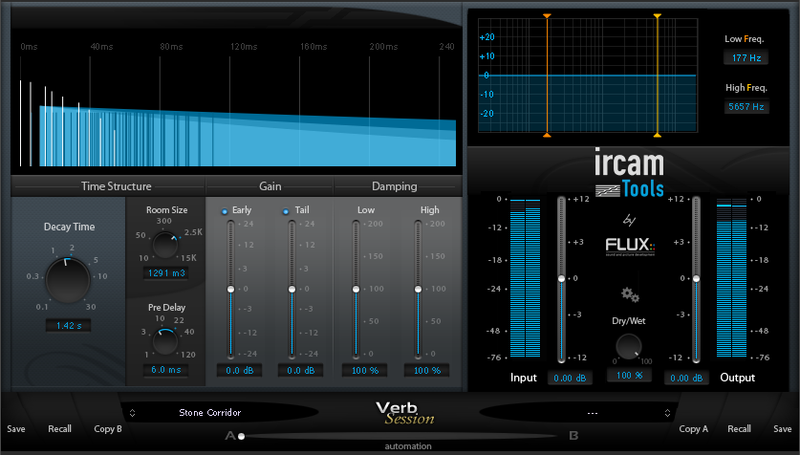Click the low frequency crossover bottom marker
This screenshot has width=800, height=455.
pos(547,135)
